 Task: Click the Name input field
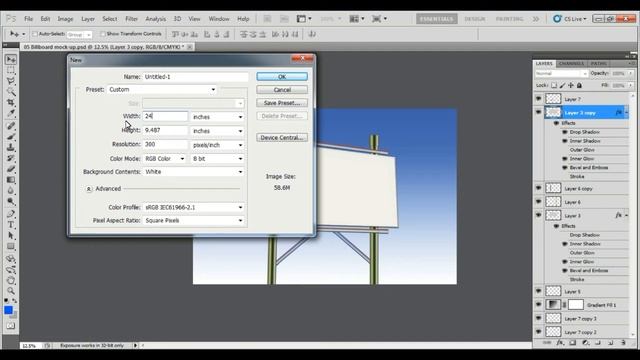click(x=195, y=77)
